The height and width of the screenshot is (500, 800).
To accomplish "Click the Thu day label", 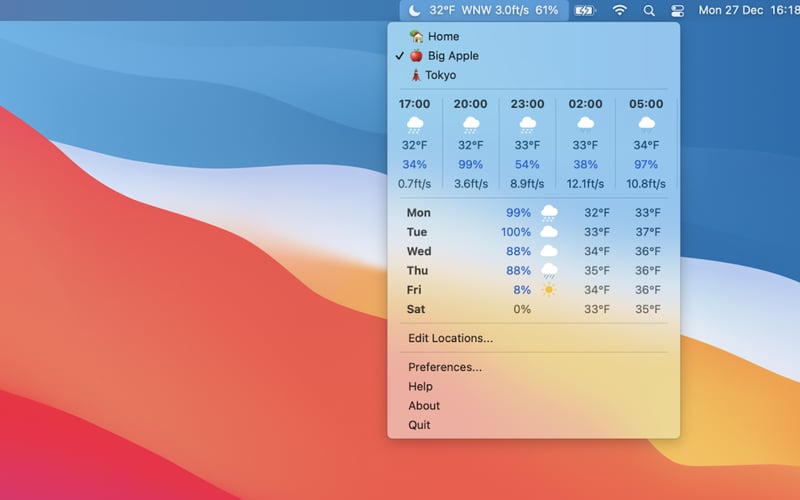I will tap(417, 270).
